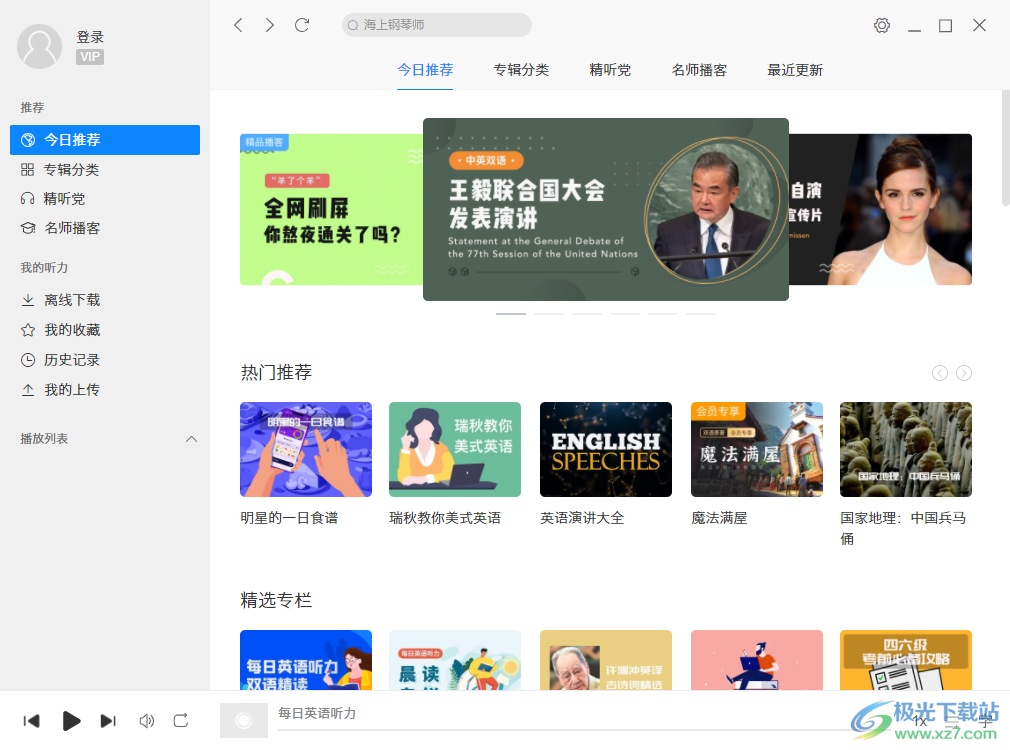Viewport: 1010px width, 750px height.
Task: Click the right arrow of 热门推荐 carousel
Action: [963, 372]
